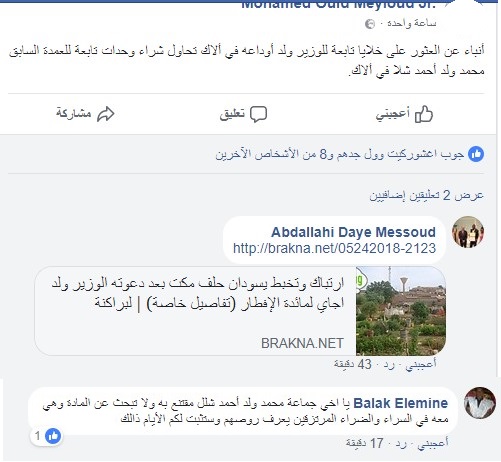Click the Balak Elemine name link

pos(401,403)
